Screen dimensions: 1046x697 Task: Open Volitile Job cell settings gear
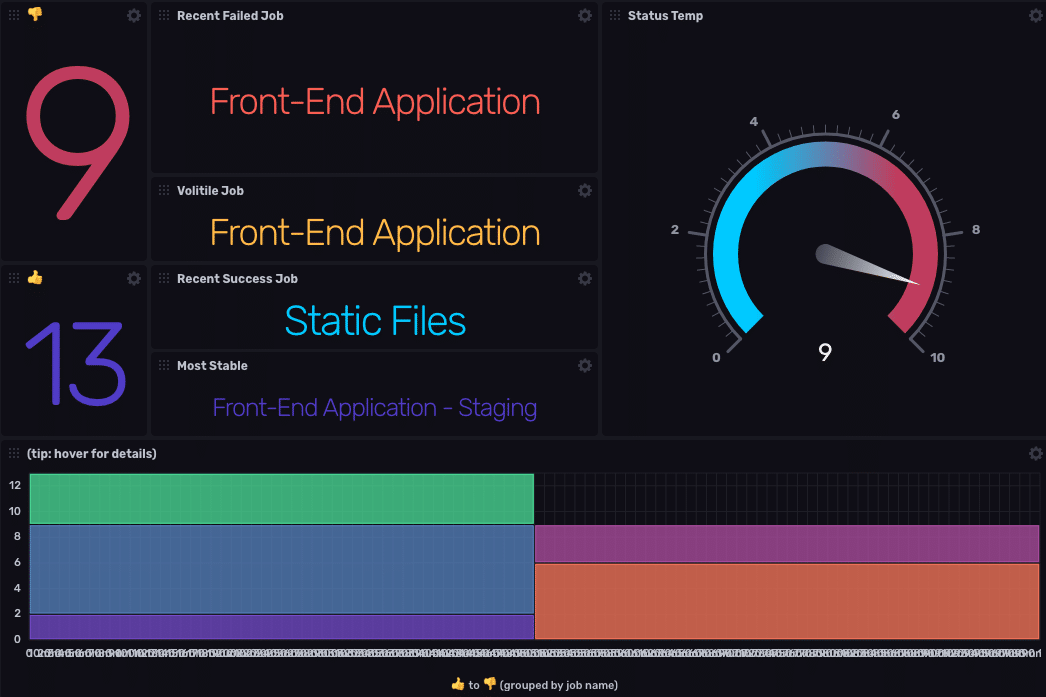pyautogui.click(x=585, y=191)
